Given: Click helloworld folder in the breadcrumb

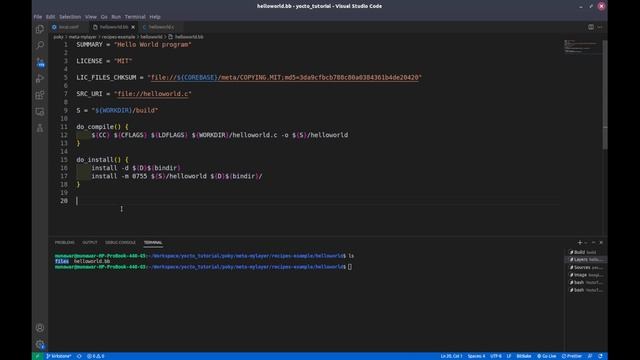Looking at the screenshot, I should (x=151, y=37).
